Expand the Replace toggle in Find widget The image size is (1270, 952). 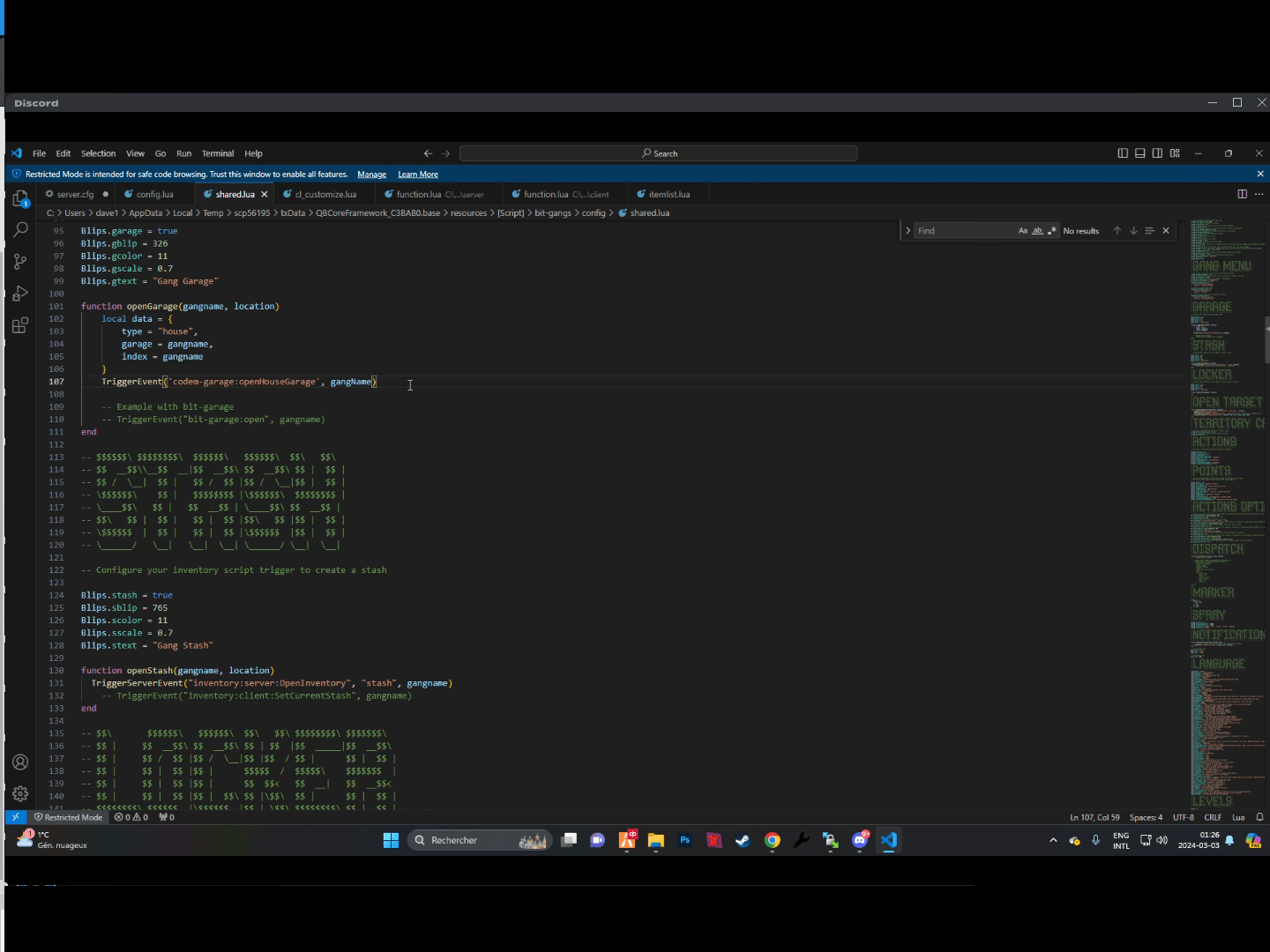908,231
